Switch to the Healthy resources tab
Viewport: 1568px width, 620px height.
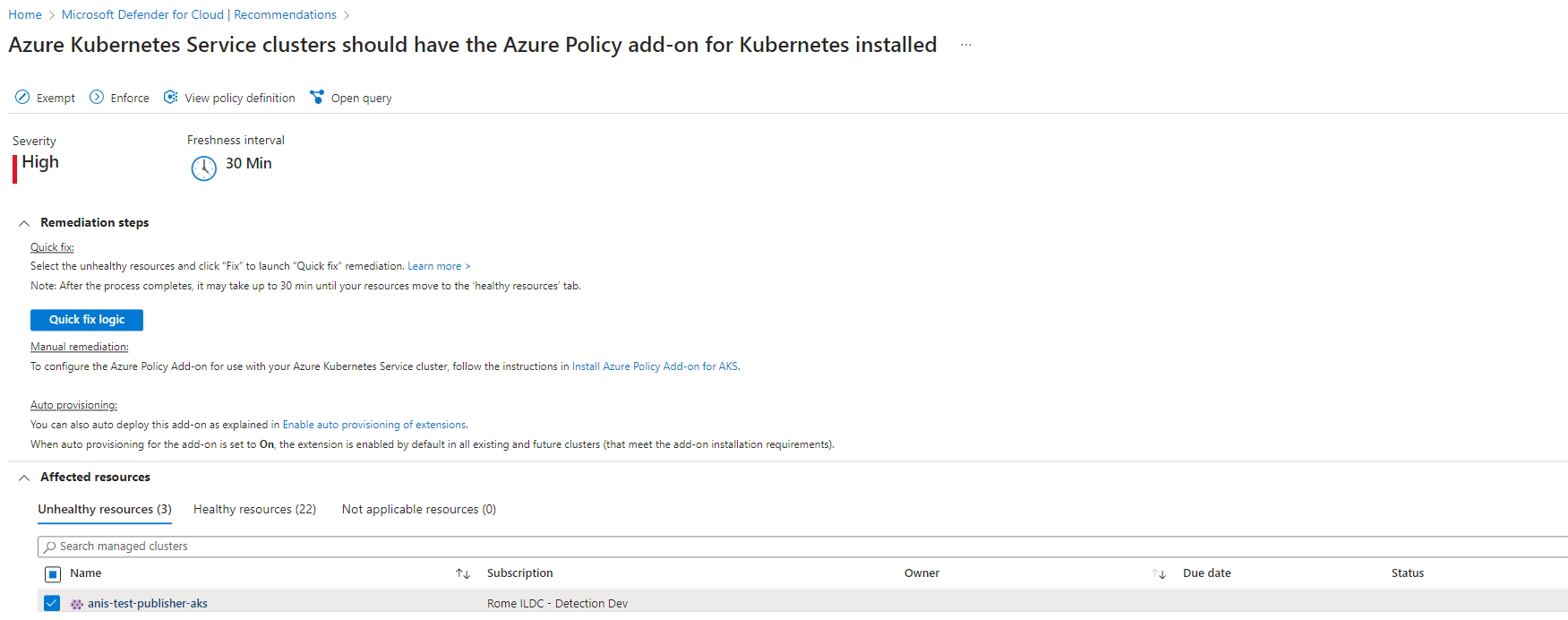254,510
